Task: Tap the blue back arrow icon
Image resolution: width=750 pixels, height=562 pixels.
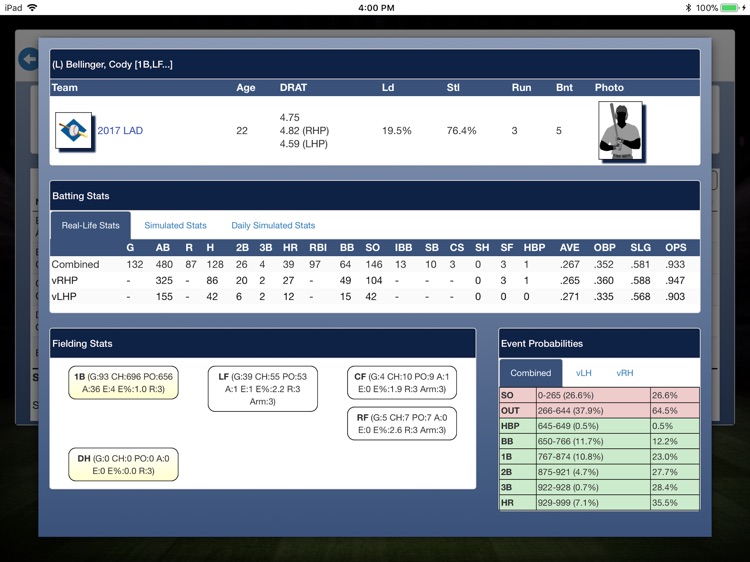Action: click(29, 59)
